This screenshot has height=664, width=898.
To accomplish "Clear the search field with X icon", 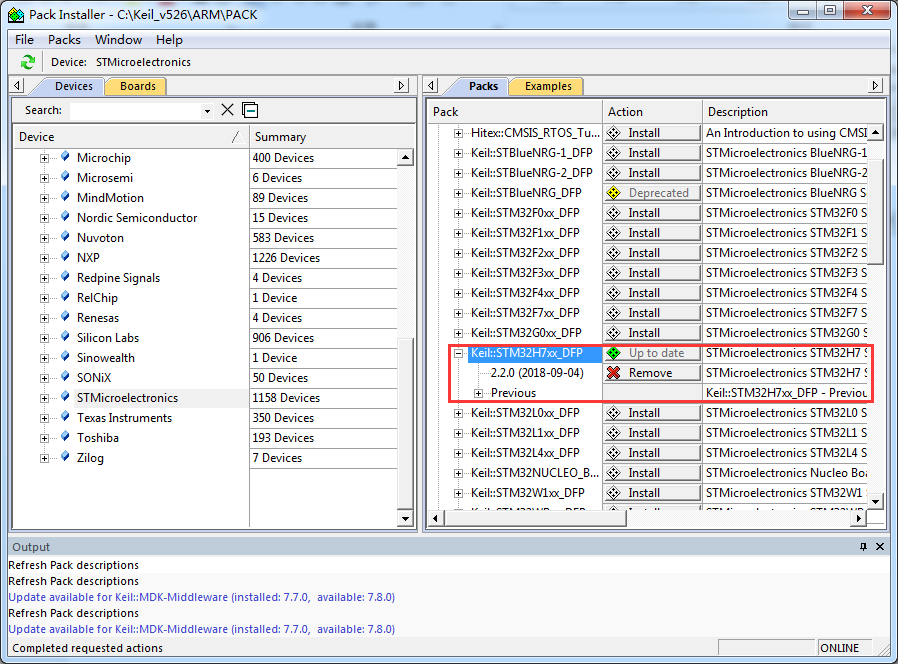I will pyautogui.click(x=227, y=110).
